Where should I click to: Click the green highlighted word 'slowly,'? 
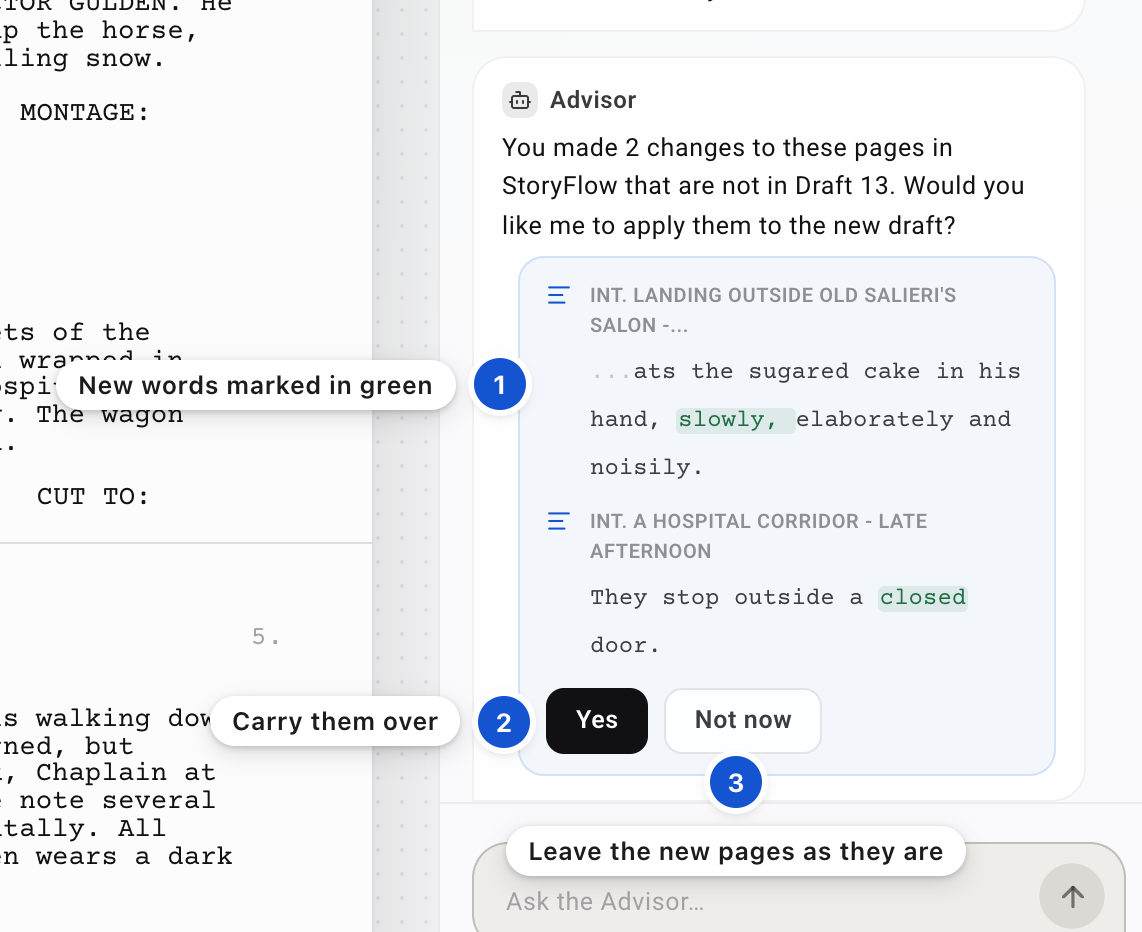[x=735, y=420]
